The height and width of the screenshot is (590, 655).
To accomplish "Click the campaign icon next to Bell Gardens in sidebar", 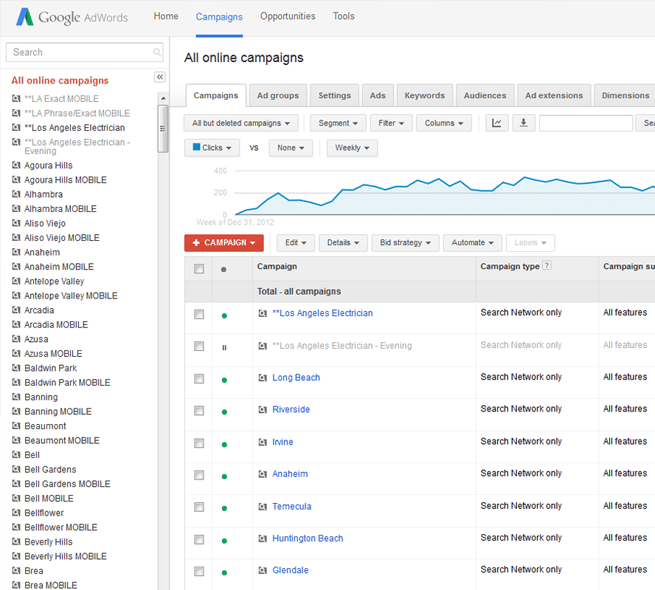I will click(x=16, y=469).
